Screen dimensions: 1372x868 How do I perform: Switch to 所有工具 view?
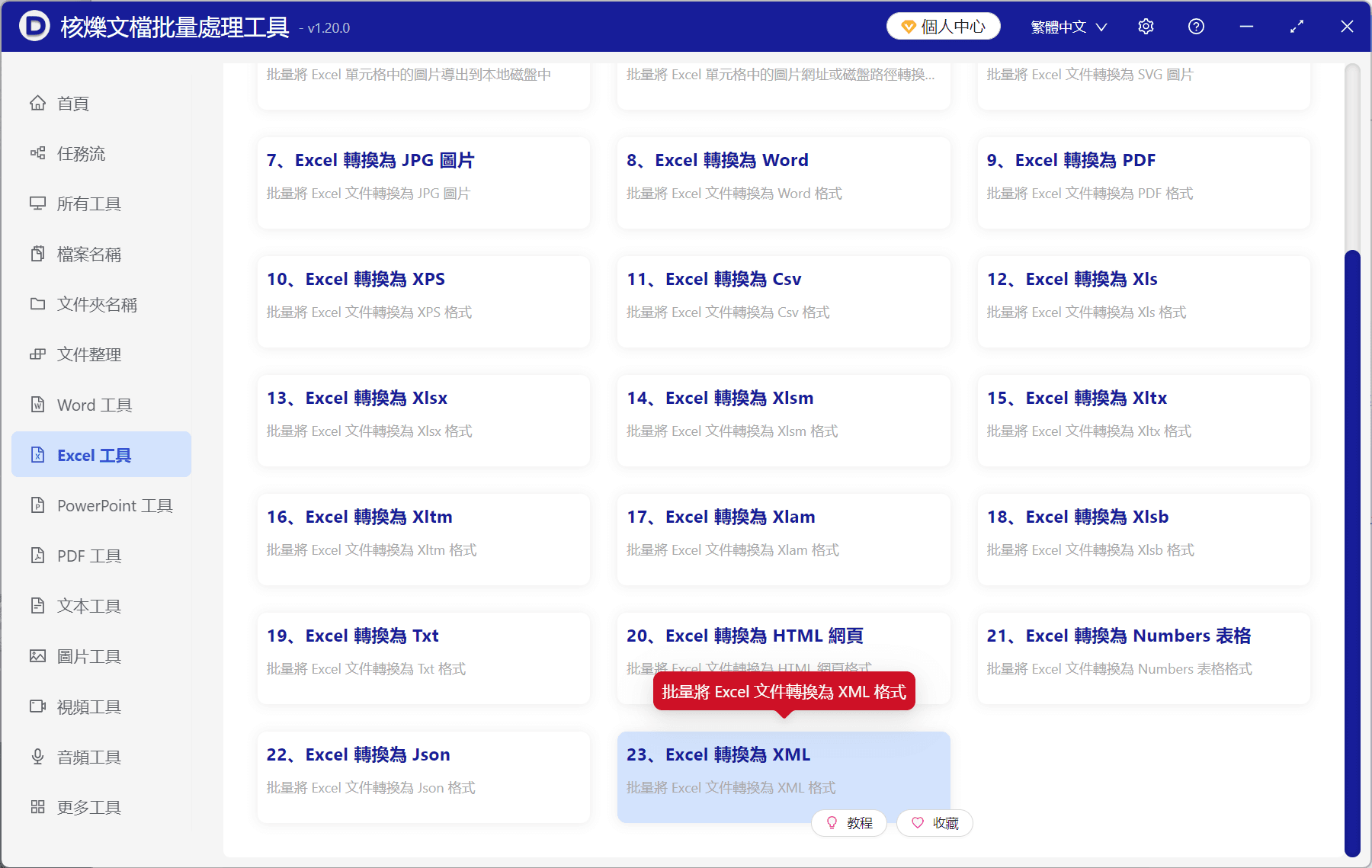tap(88, 203)
